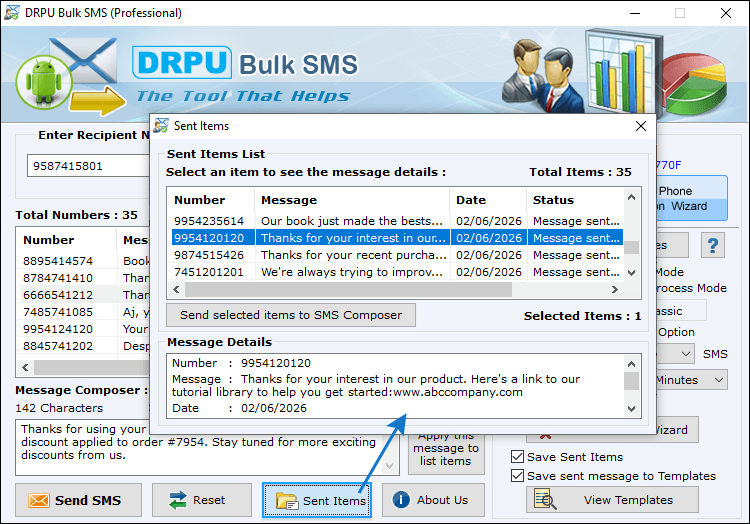The width and height of the screenshot is (750, 524).
Task: Toggle the Save Sent Items checkbox
Action: pyautogui.click(x=517, y=457)
